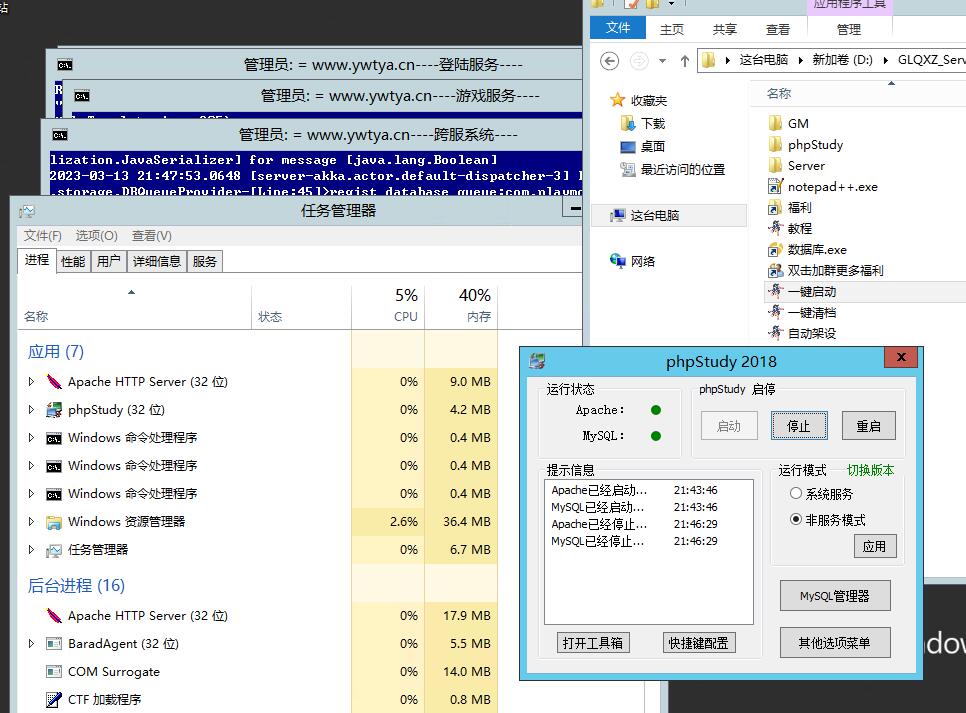
Task: Click the 停止 button in phpStudy
Action: 799,426
